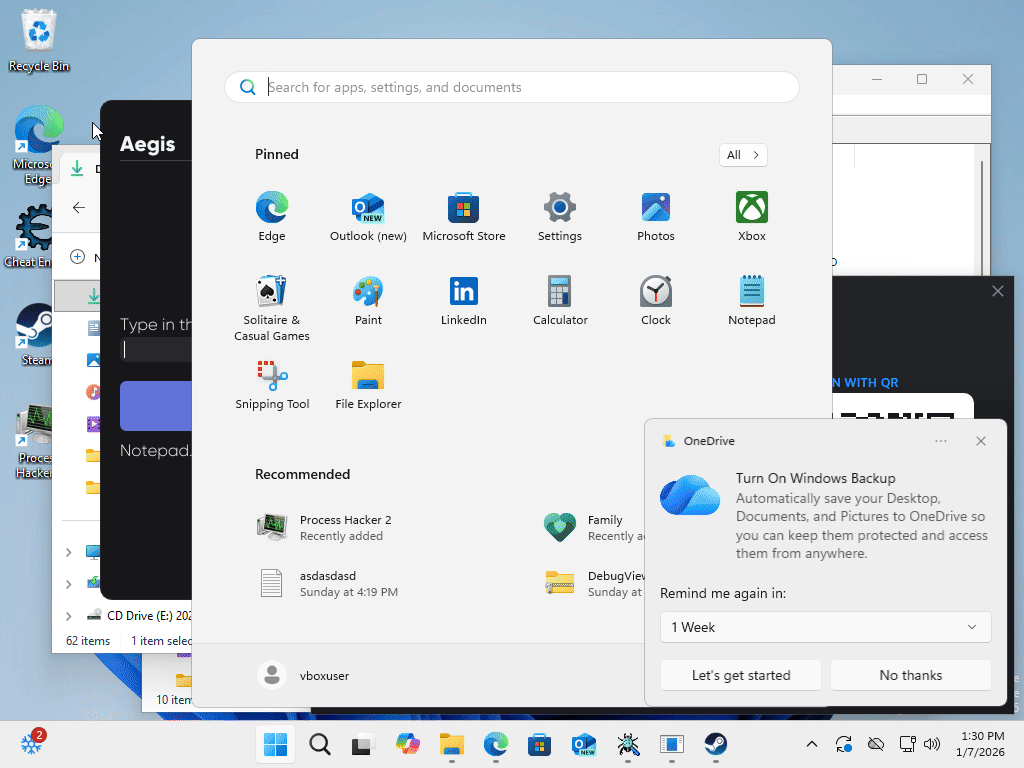Dismiss the OneDrive notification

click(x=980, y=441)
